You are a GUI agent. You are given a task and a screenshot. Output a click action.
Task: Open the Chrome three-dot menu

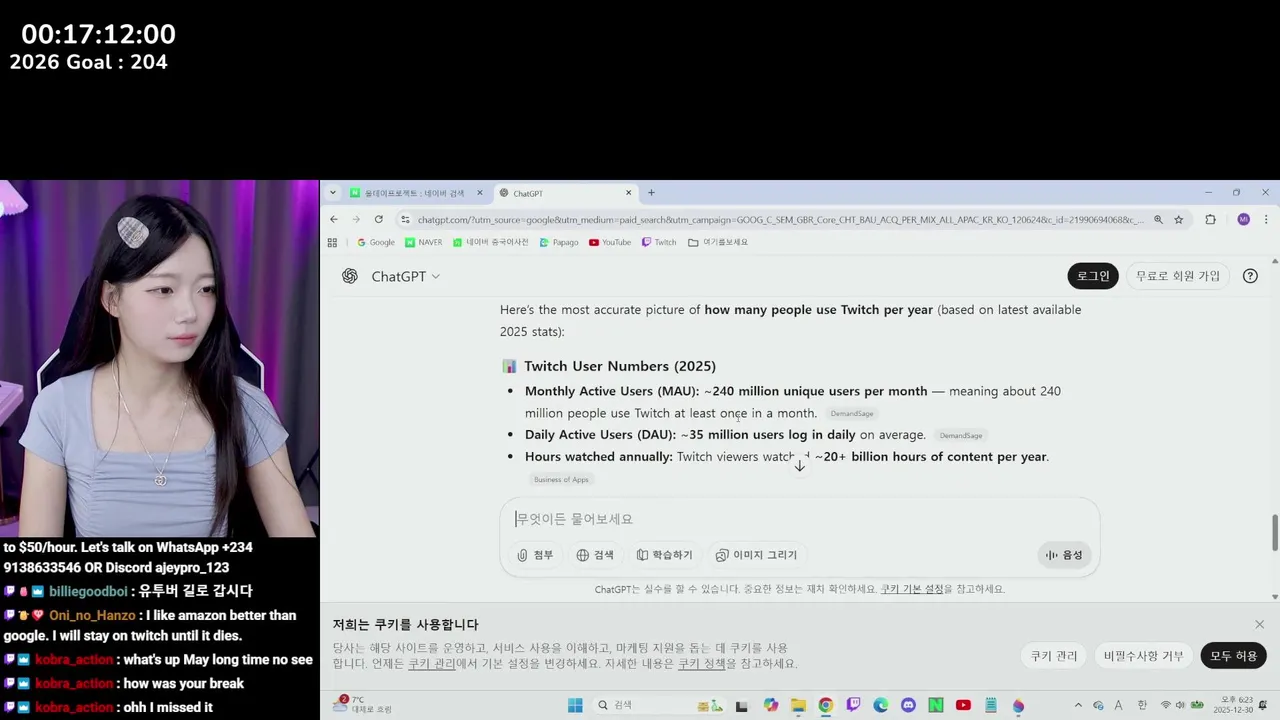point(1266,219)
